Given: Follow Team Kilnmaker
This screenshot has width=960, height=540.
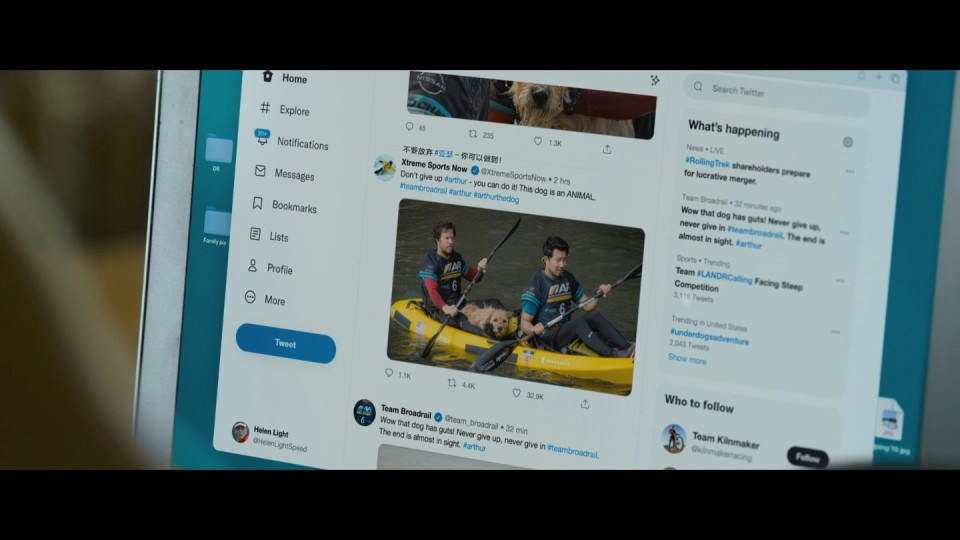Looking at the screenshot, I should (808, 457).
